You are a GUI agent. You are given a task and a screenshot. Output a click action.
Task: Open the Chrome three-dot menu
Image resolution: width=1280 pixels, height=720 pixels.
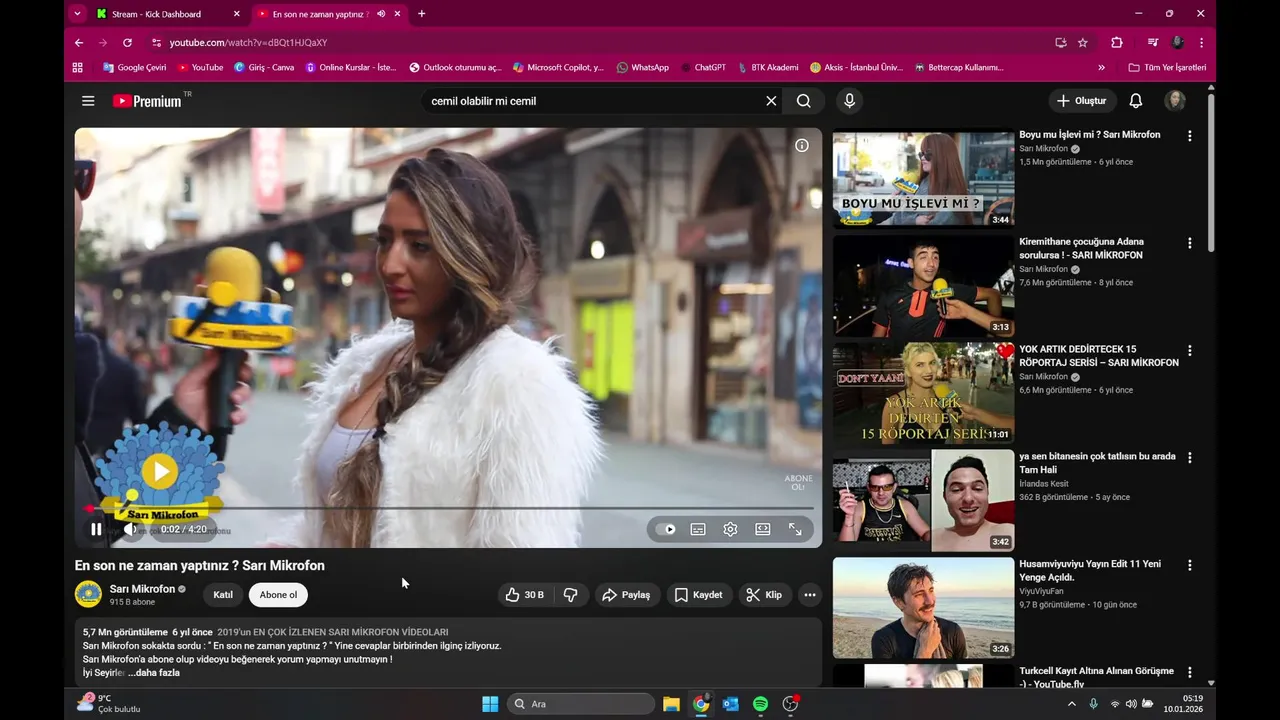click(x=1201, y=43)
